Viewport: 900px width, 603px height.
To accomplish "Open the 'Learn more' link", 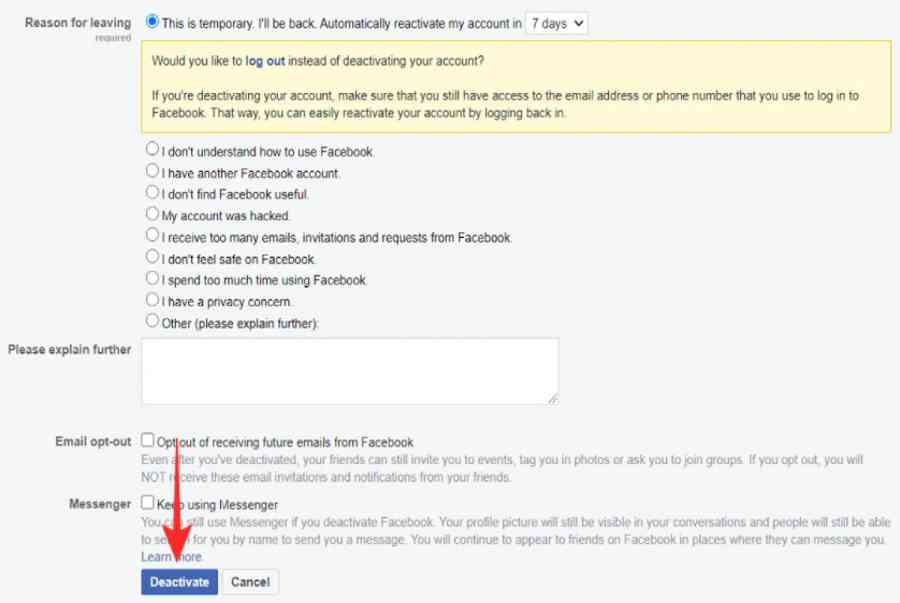I will 172,557.
